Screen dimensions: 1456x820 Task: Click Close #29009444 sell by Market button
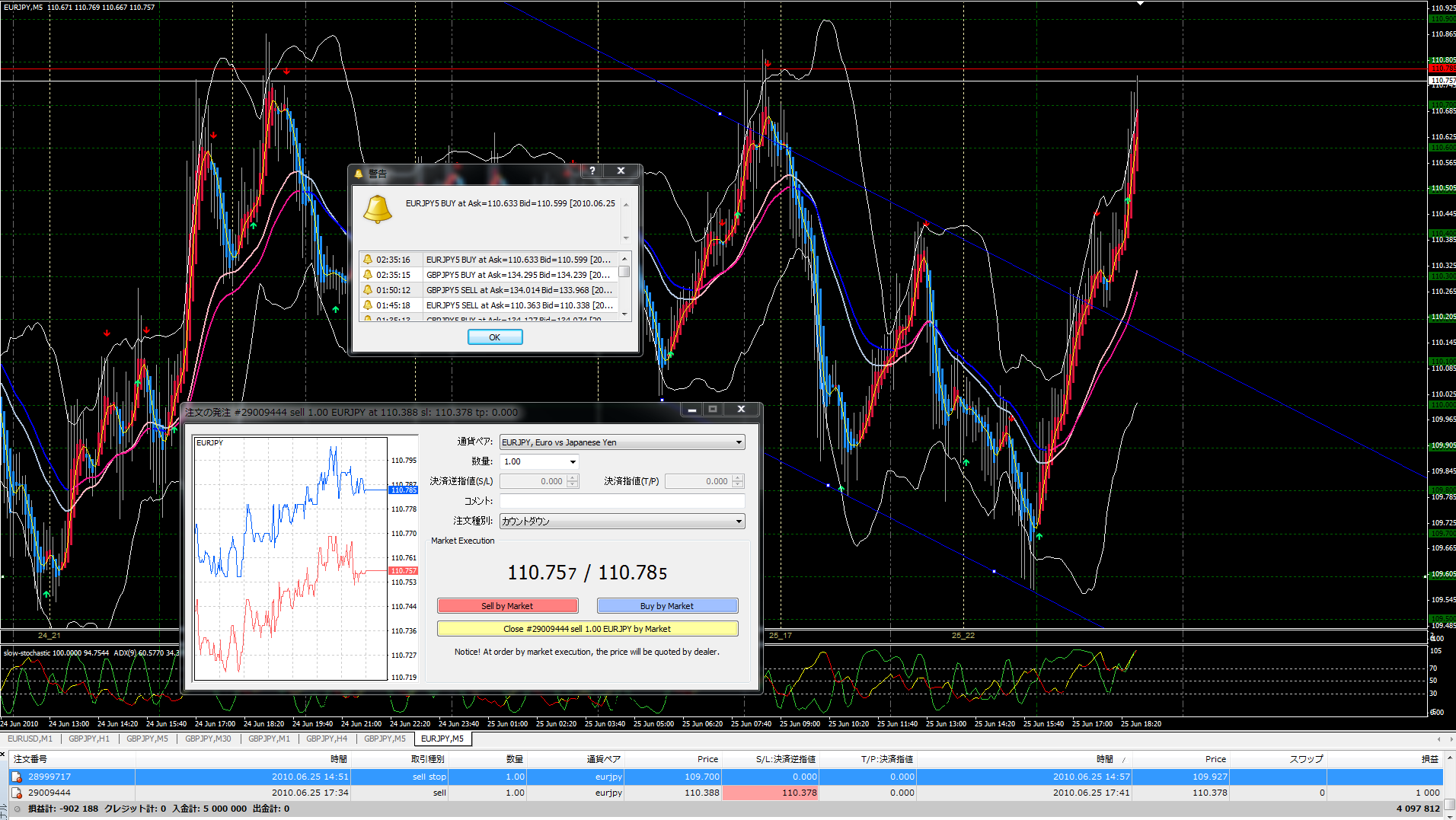587,629
